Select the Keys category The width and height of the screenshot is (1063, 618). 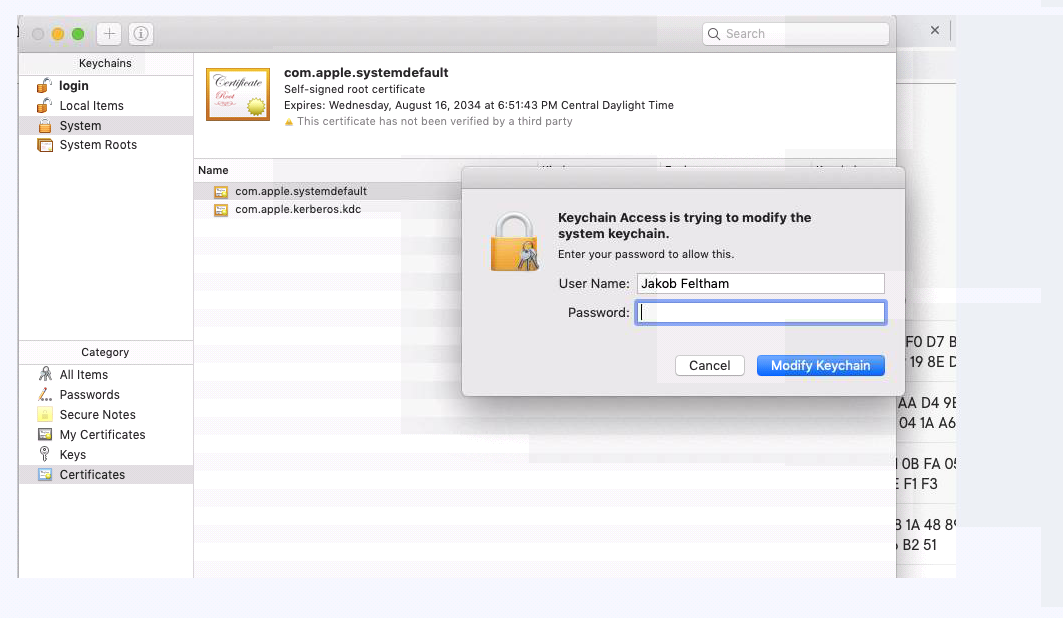(x=72, y=455)
